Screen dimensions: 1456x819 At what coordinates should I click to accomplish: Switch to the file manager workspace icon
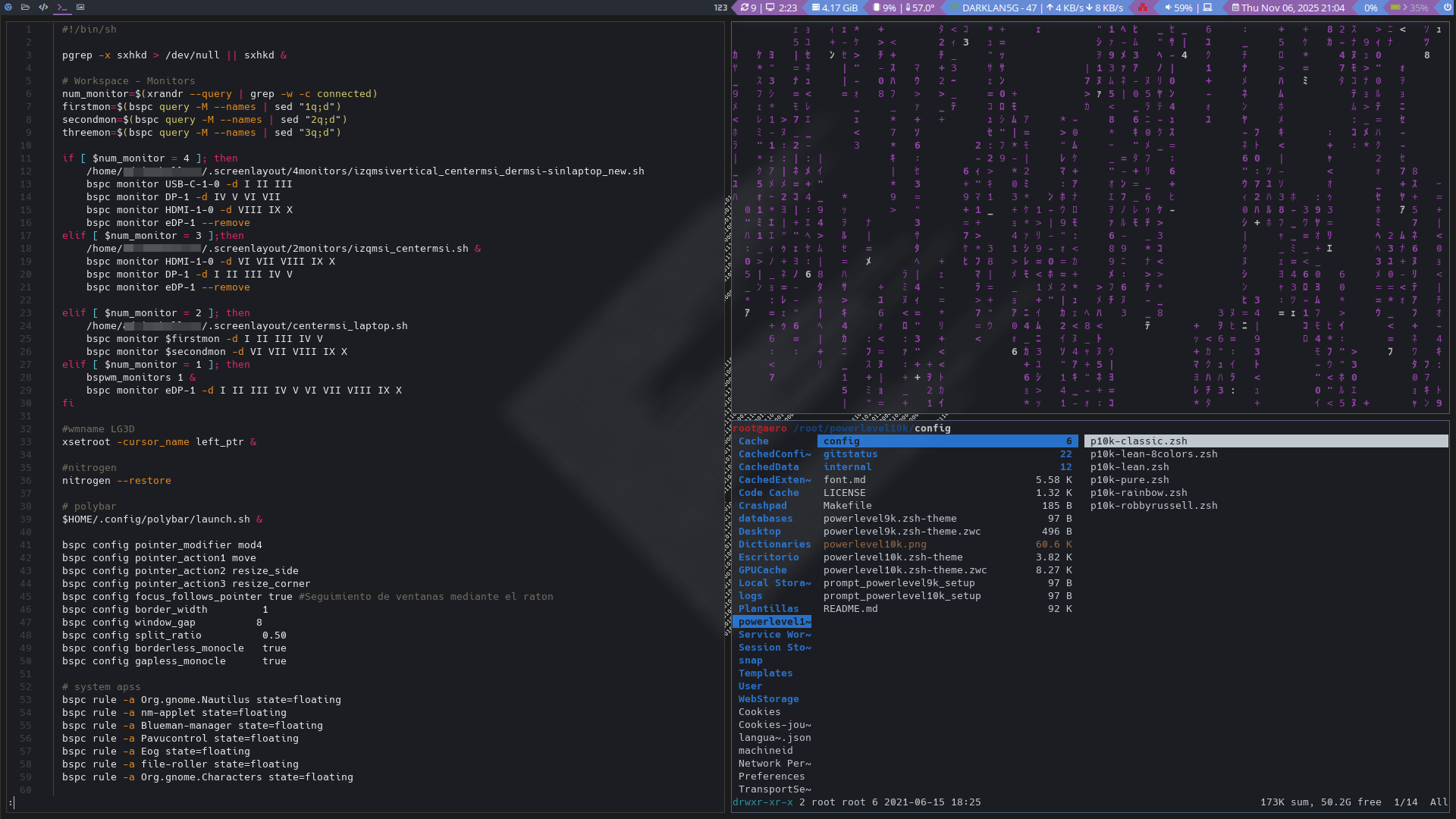click(x=26, y=8)
